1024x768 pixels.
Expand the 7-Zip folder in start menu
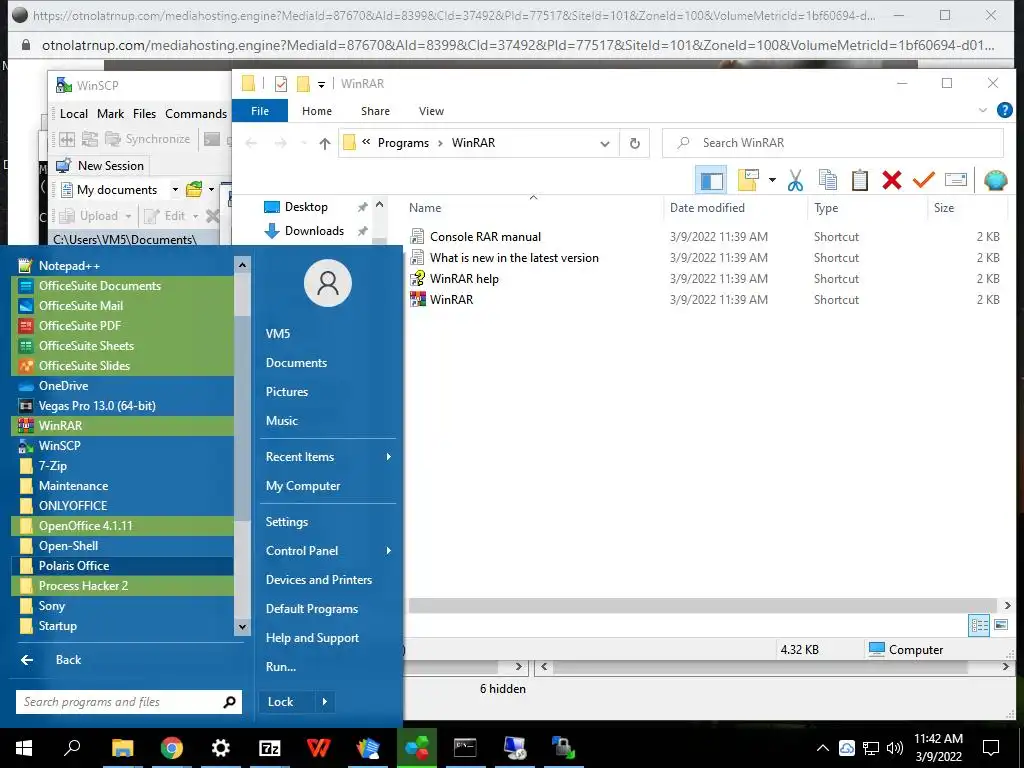122,466
